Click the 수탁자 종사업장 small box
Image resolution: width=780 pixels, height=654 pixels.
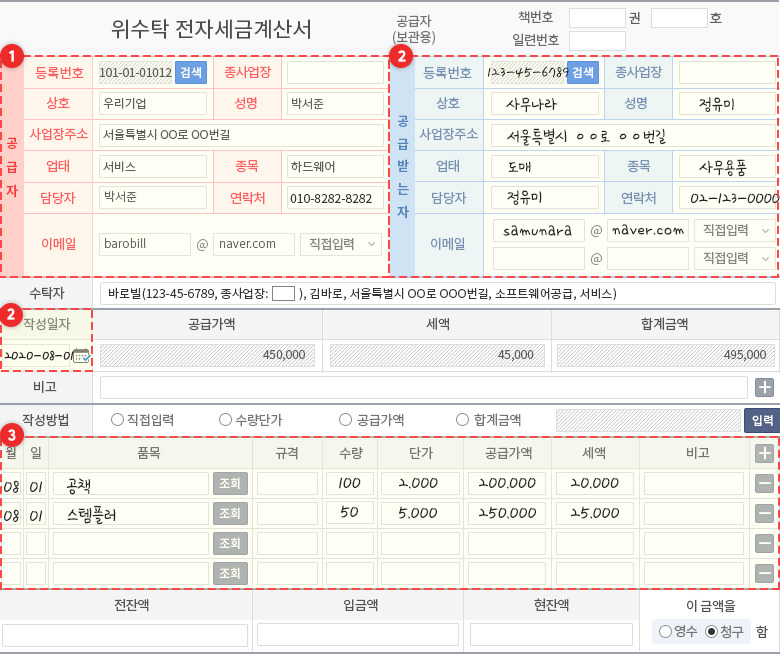pos(284,294)
